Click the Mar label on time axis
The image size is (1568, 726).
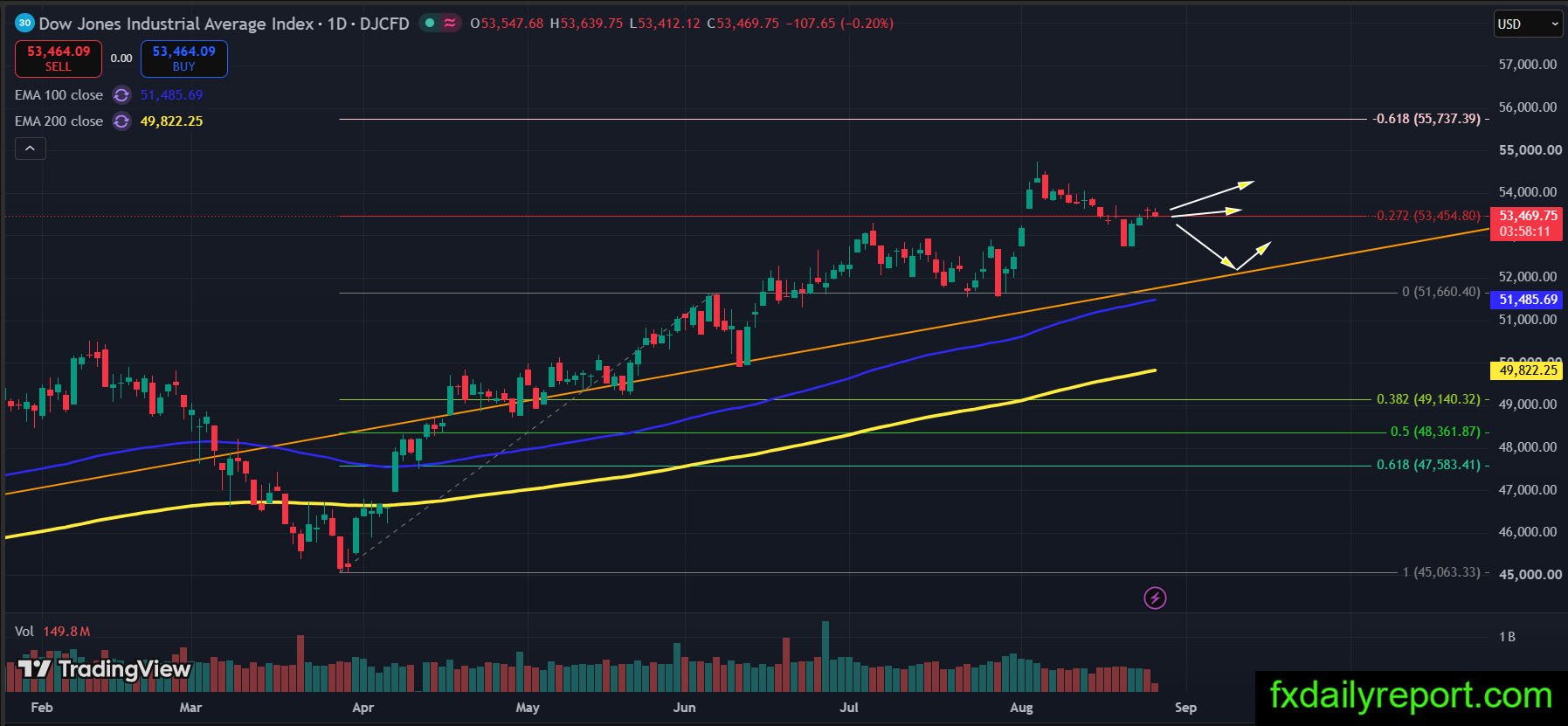coord(190,707)
